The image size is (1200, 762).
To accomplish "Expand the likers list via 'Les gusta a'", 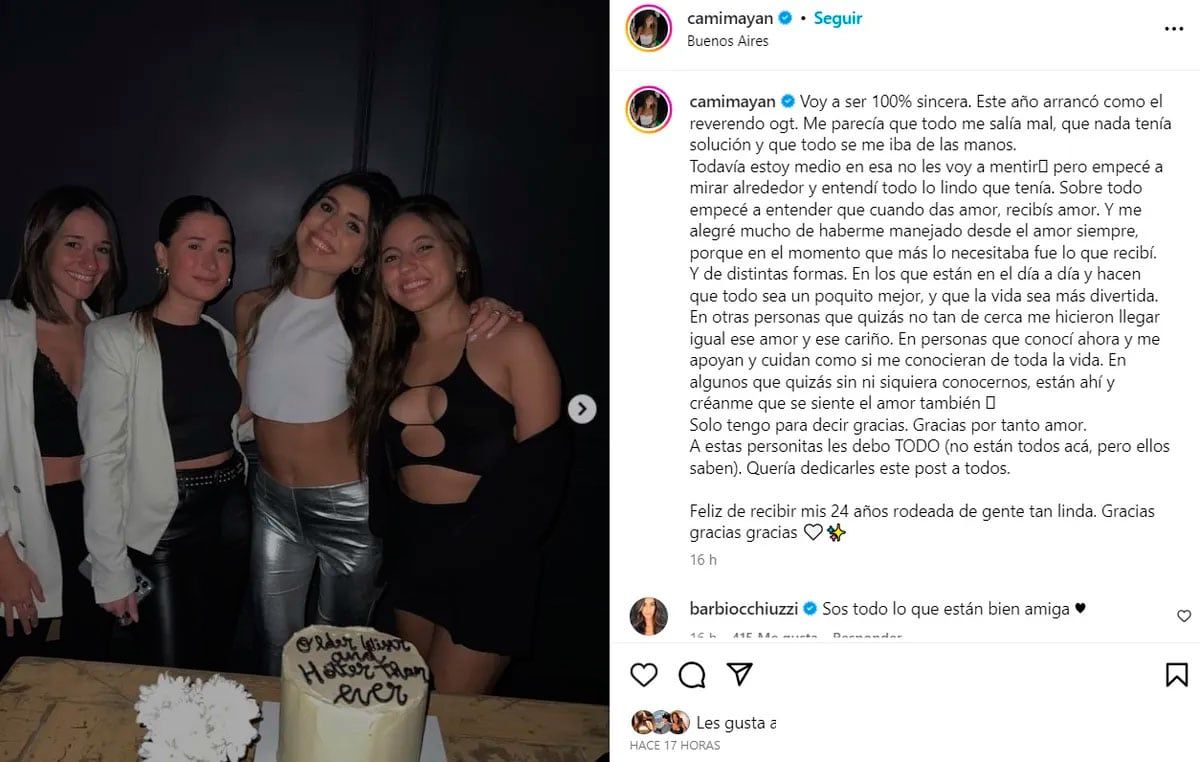I will pyautogui.click(x=736, y=721).
